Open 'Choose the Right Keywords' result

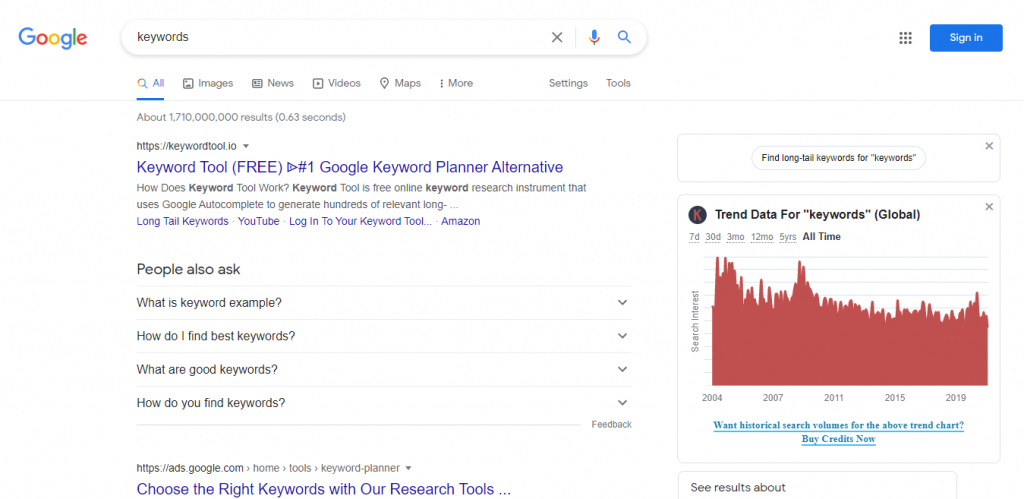[x=324, y=489]
